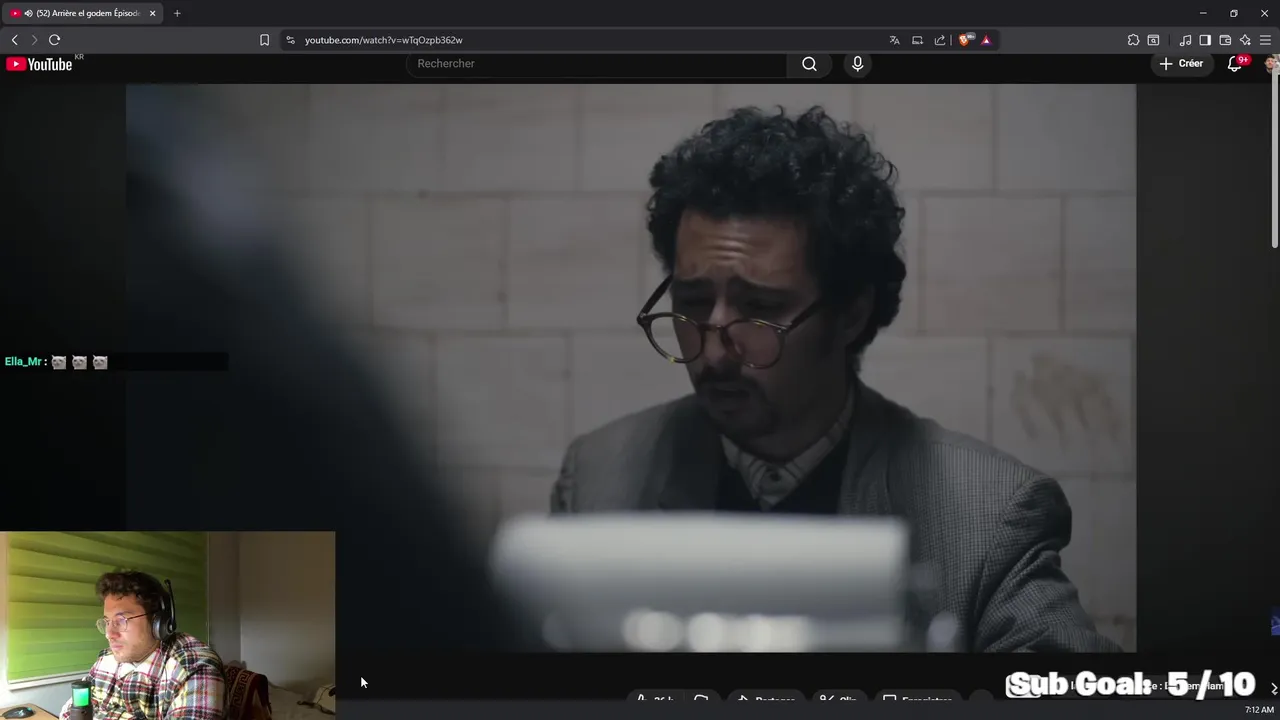Close the YouTube tab
Viewport: 1280px width, 720px height.
tap(153, 13)
